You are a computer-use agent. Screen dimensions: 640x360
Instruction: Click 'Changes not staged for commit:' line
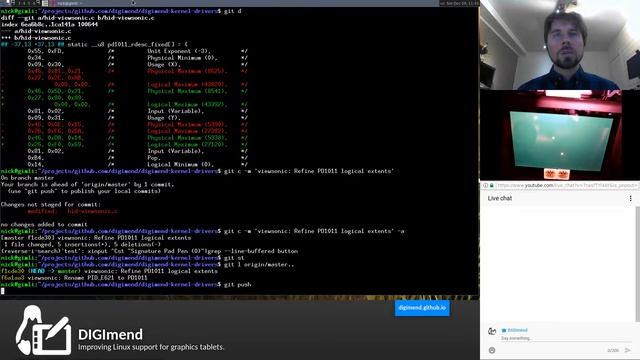tap(51, 204)
